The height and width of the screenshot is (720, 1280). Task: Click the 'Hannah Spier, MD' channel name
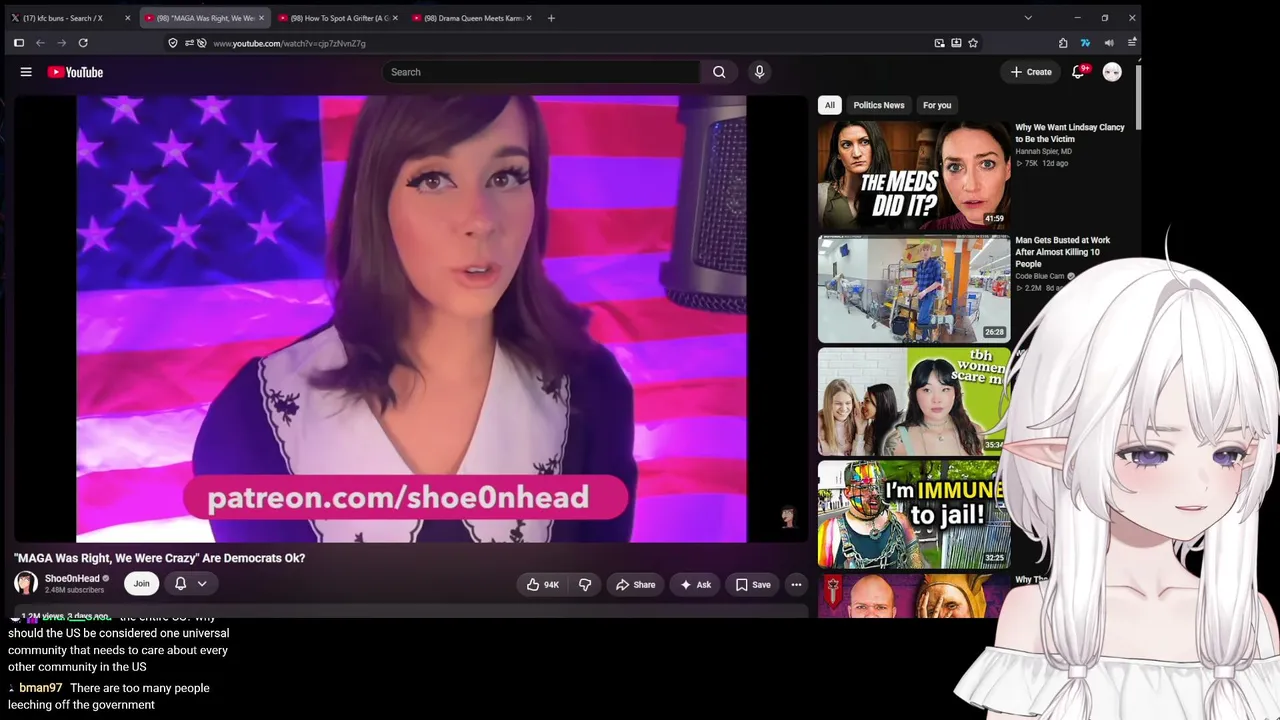click(x=1044, y=151)
